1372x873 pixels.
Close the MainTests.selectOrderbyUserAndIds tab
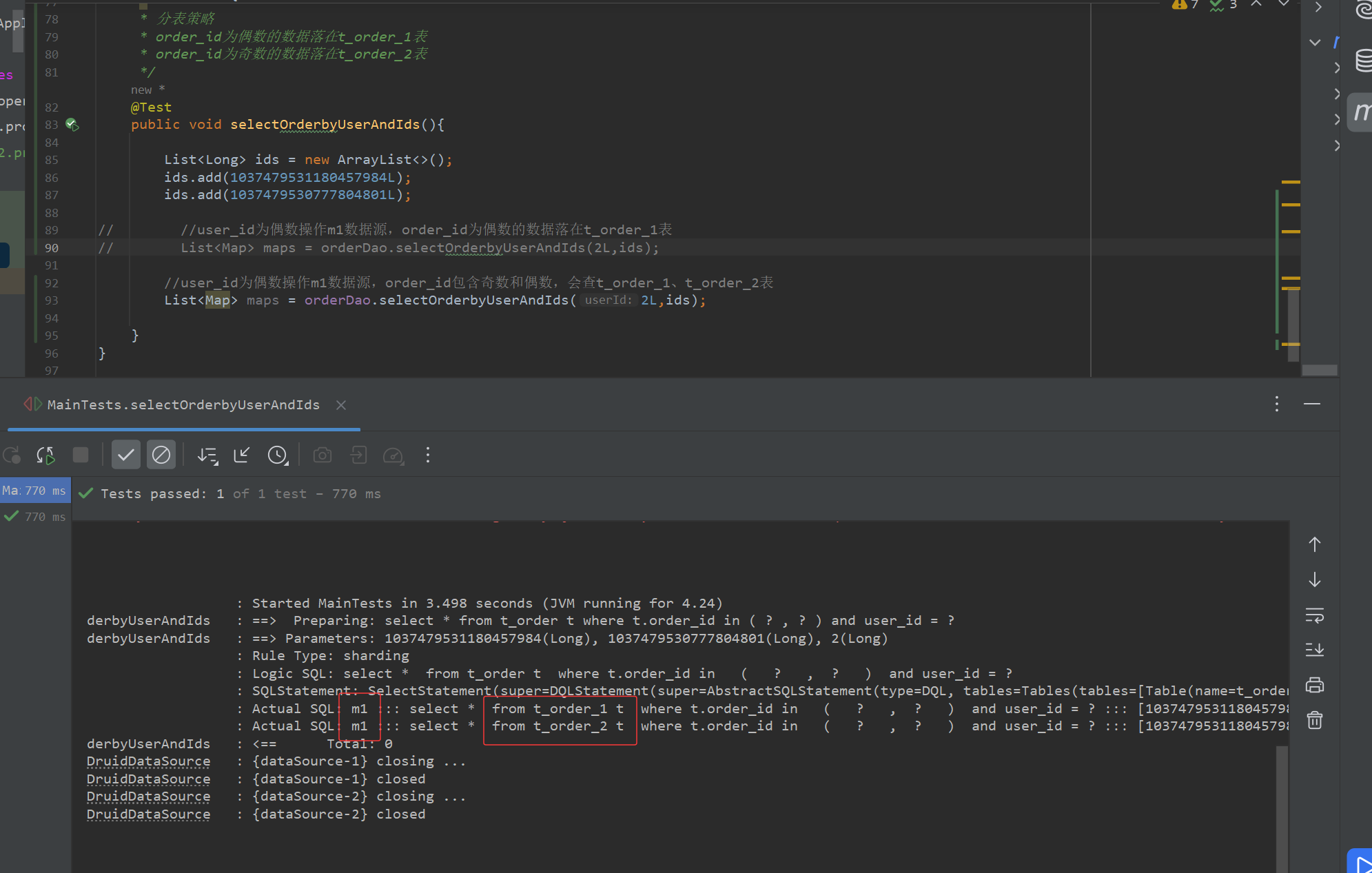[x=341, y=405]
